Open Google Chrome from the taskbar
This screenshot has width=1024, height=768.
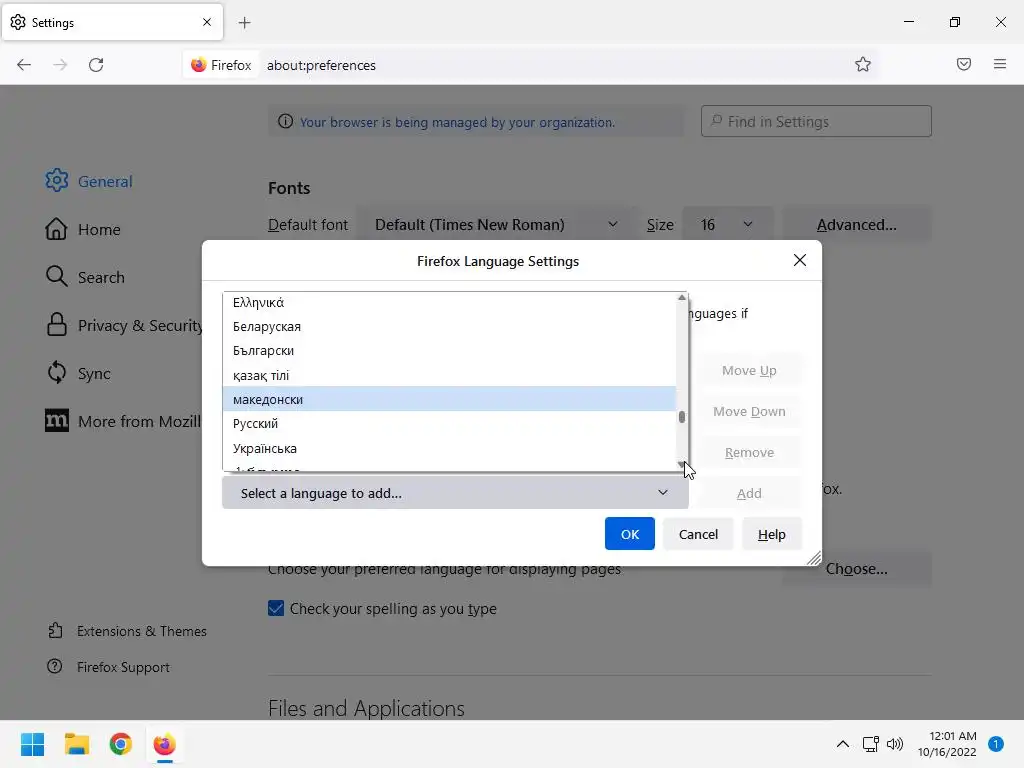120,744
